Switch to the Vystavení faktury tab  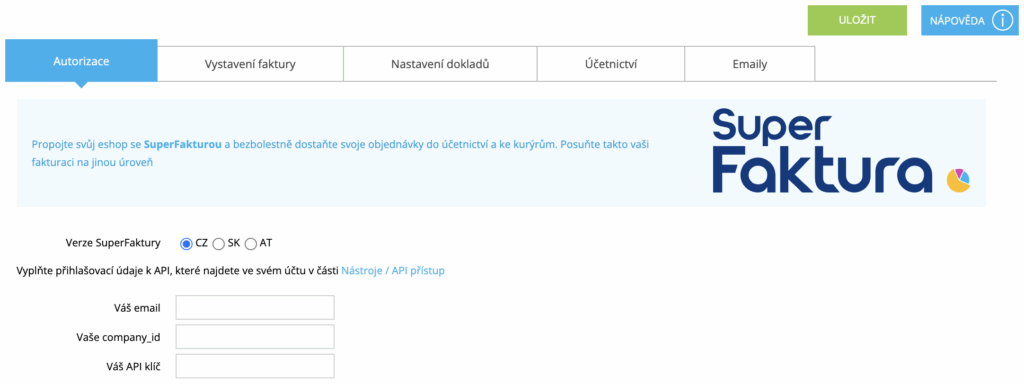click(x=251, y=64)
